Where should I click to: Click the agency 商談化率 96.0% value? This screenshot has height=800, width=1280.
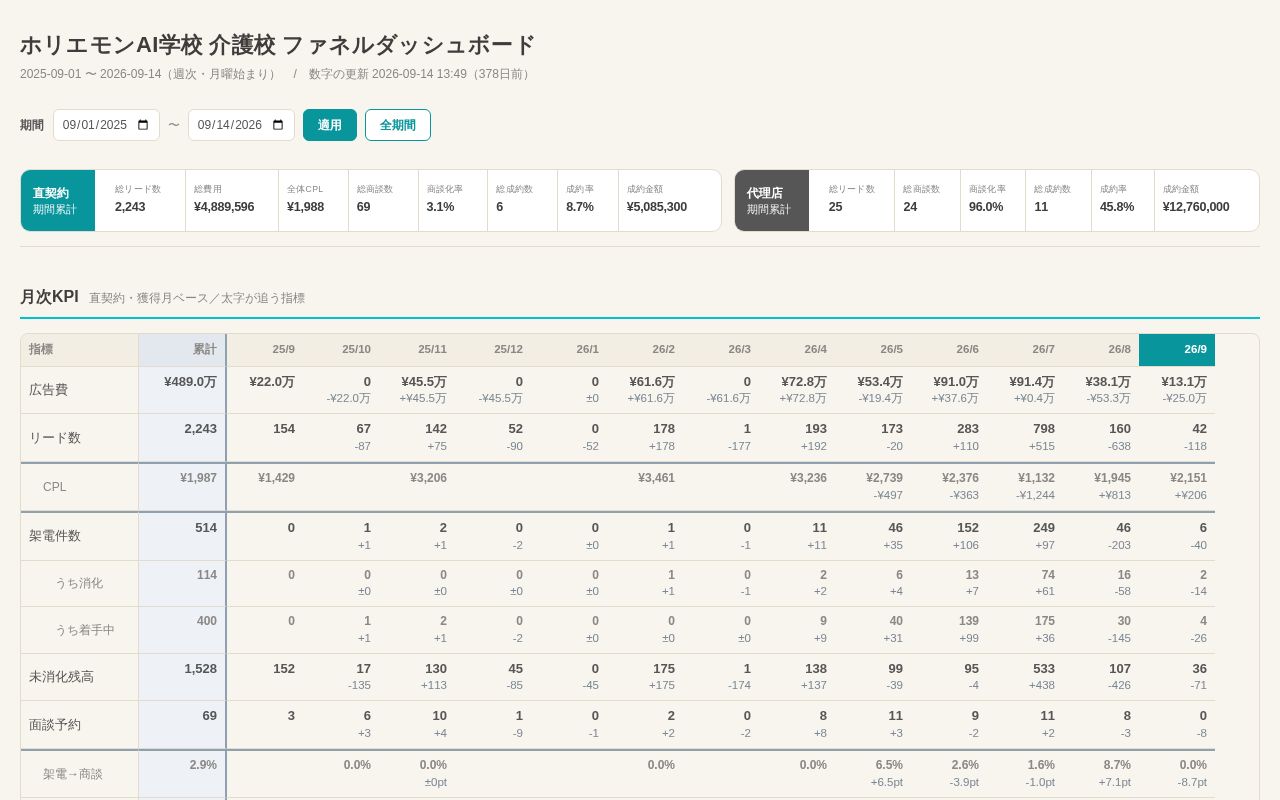(986, 207)
